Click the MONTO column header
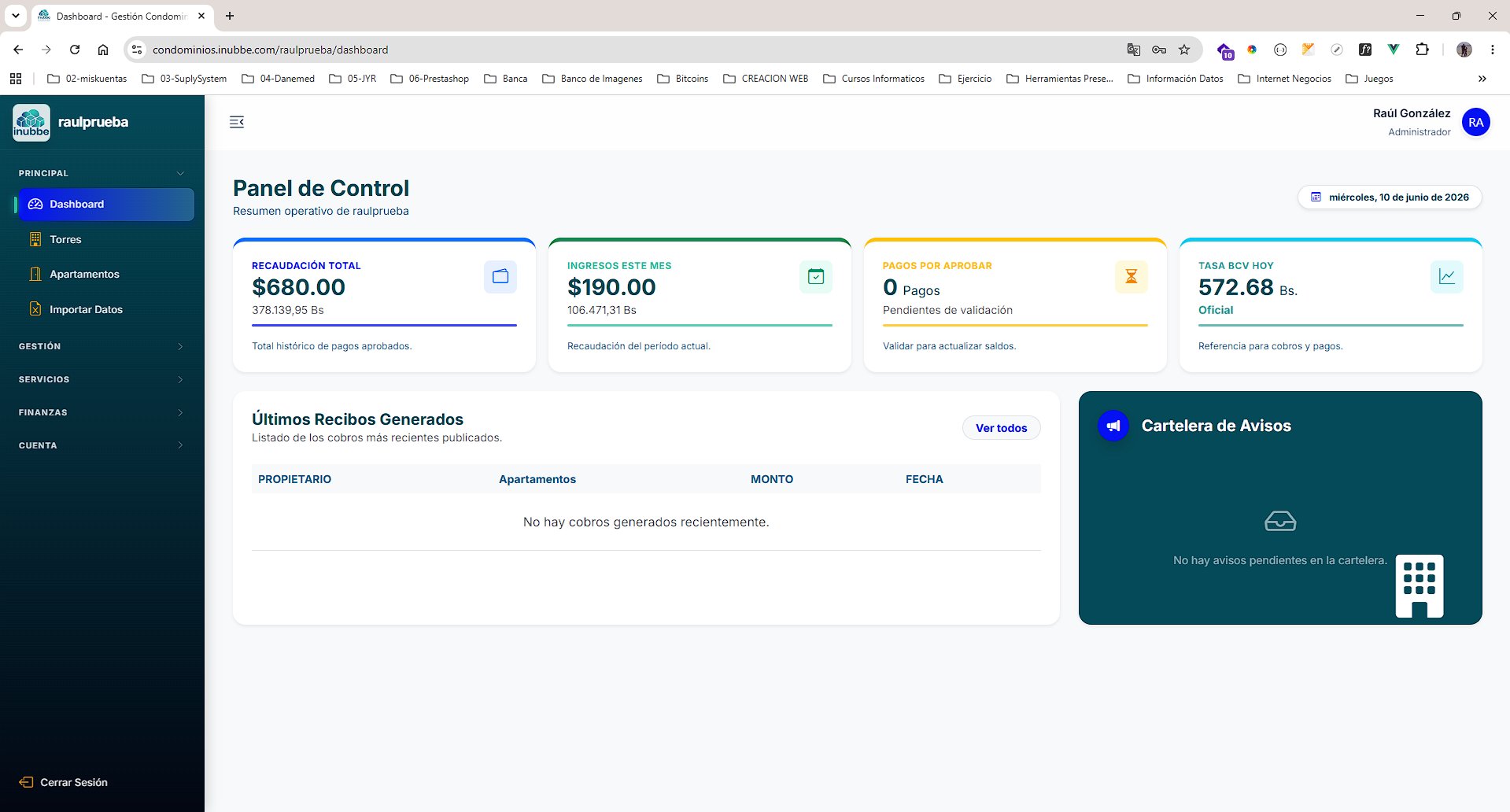This screenshot has height=812, width=1510. coord(772,479)
